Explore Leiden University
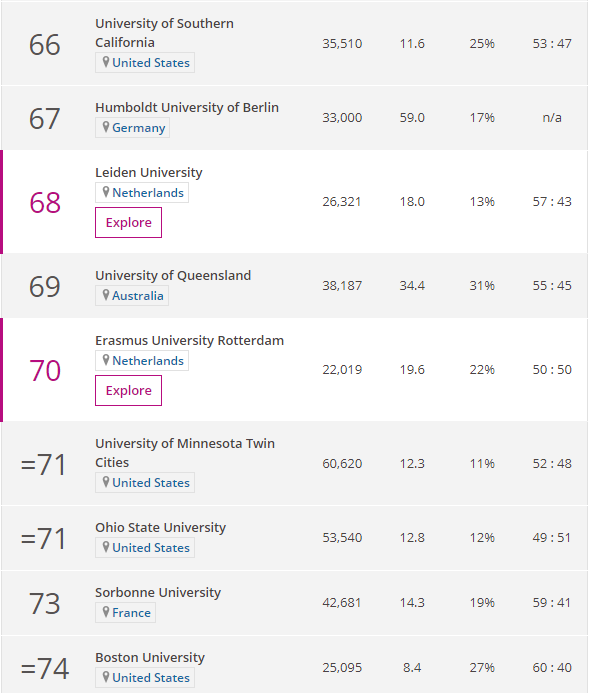This screenshot has width=591, height=693. click(x=129, y=222)
